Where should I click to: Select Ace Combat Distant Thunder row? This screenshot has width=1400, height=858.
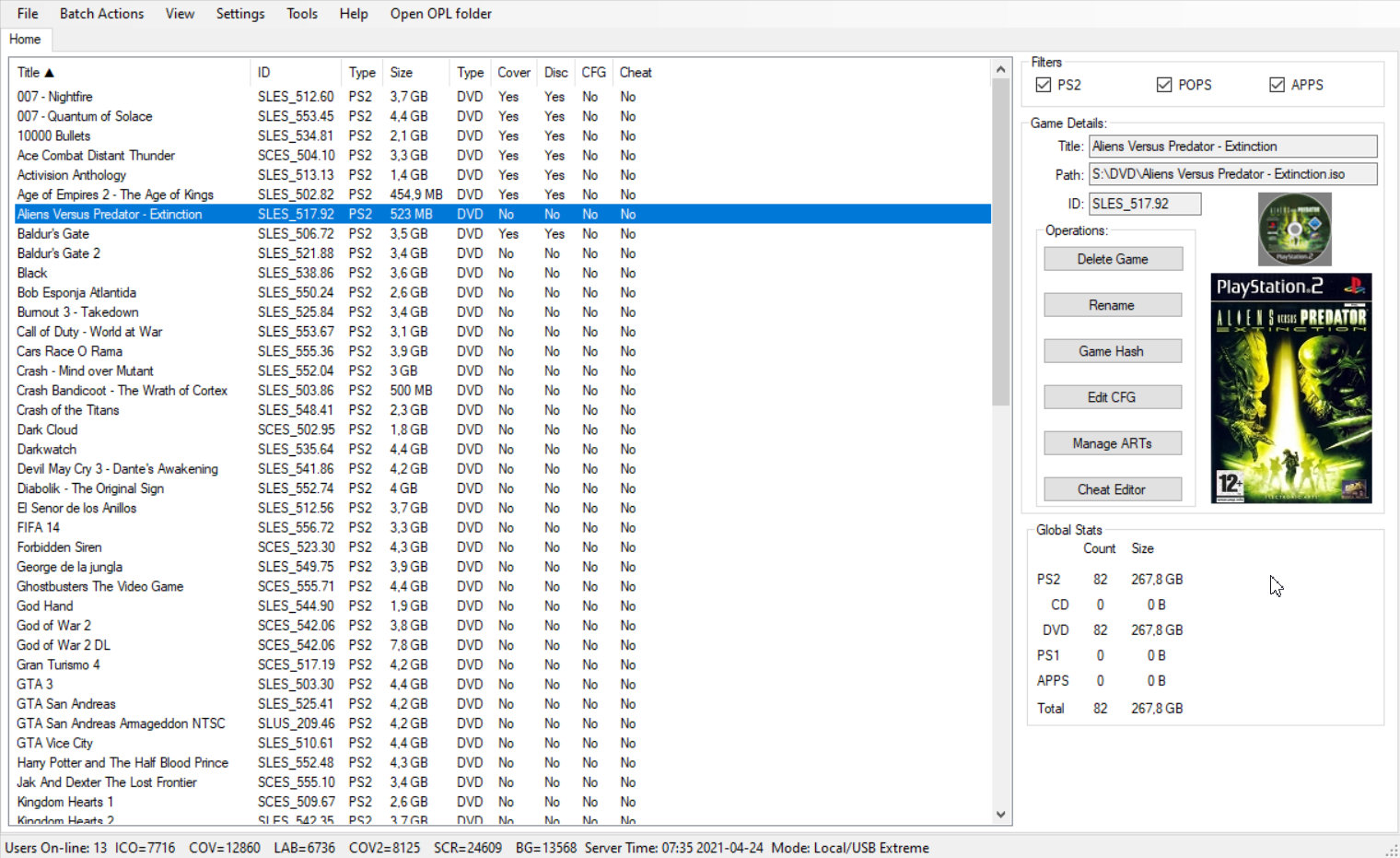coord(502,156)
